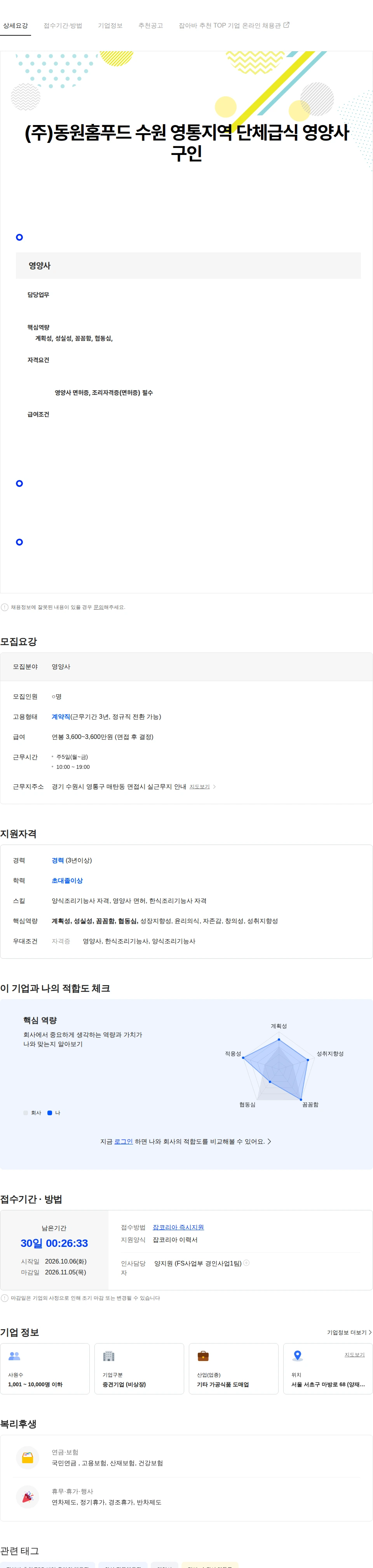Viewport: 373px width, 1568px height.
Task: Click 중견기업 (비상장) text
Action: [x=124, y=1384]
